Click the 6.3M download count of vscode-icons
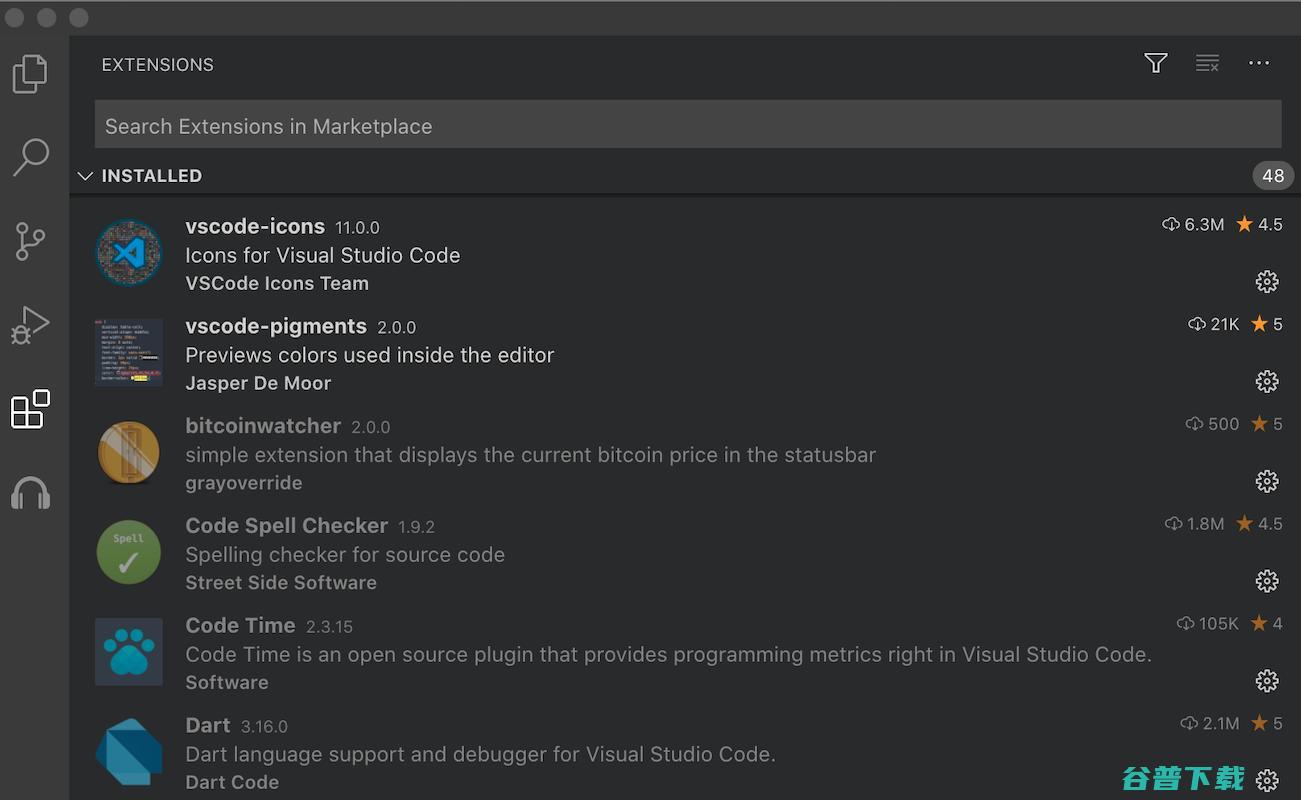 (1193, 224)
